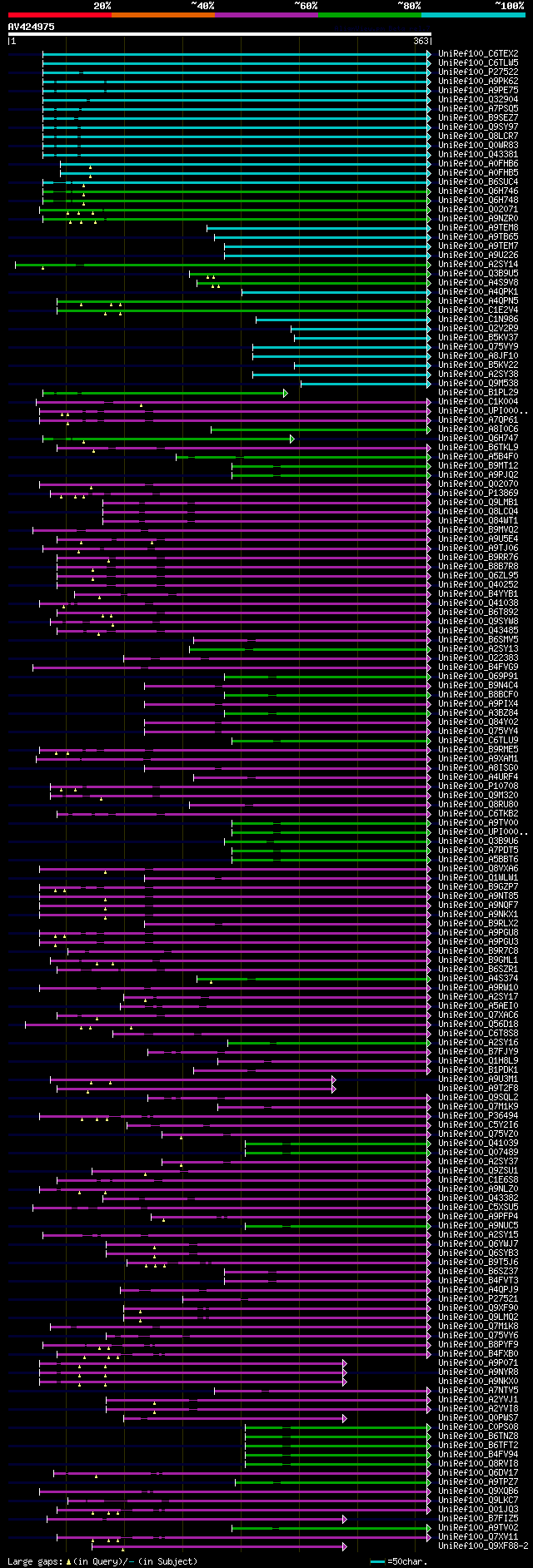This screenshot has width=533, height=1568.
Task: Click the label UniRef100_A4QPK1
Action: [x=478, y=291]
